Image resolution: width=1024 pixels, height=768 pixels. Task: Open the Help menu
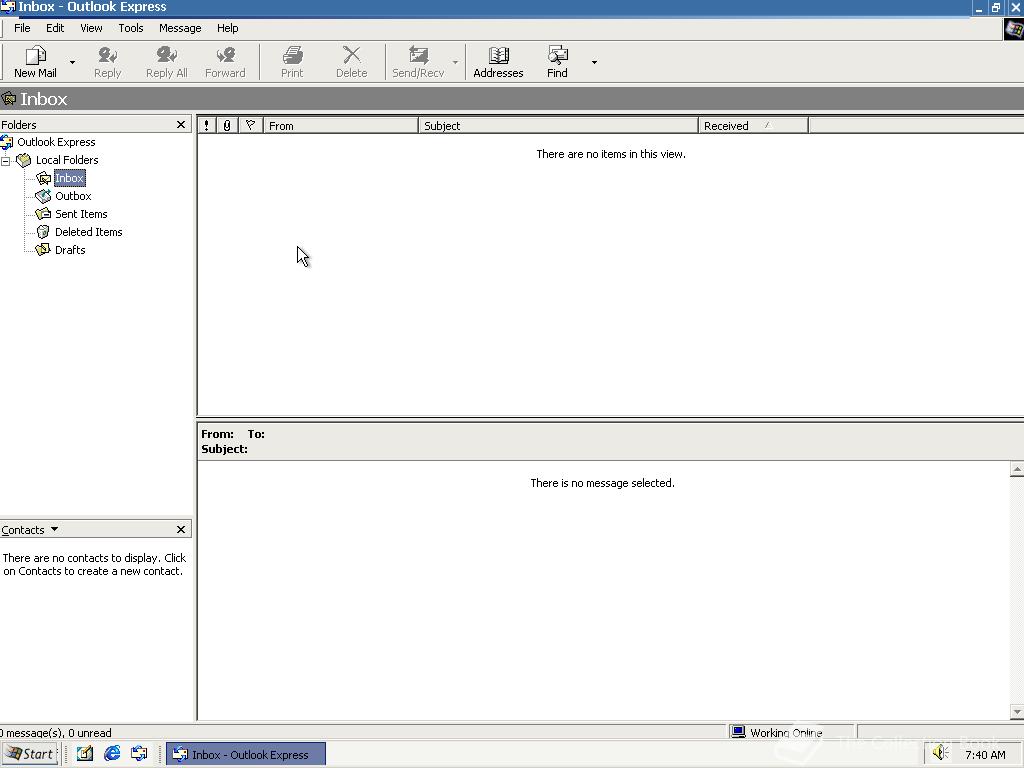coord(227,28)
